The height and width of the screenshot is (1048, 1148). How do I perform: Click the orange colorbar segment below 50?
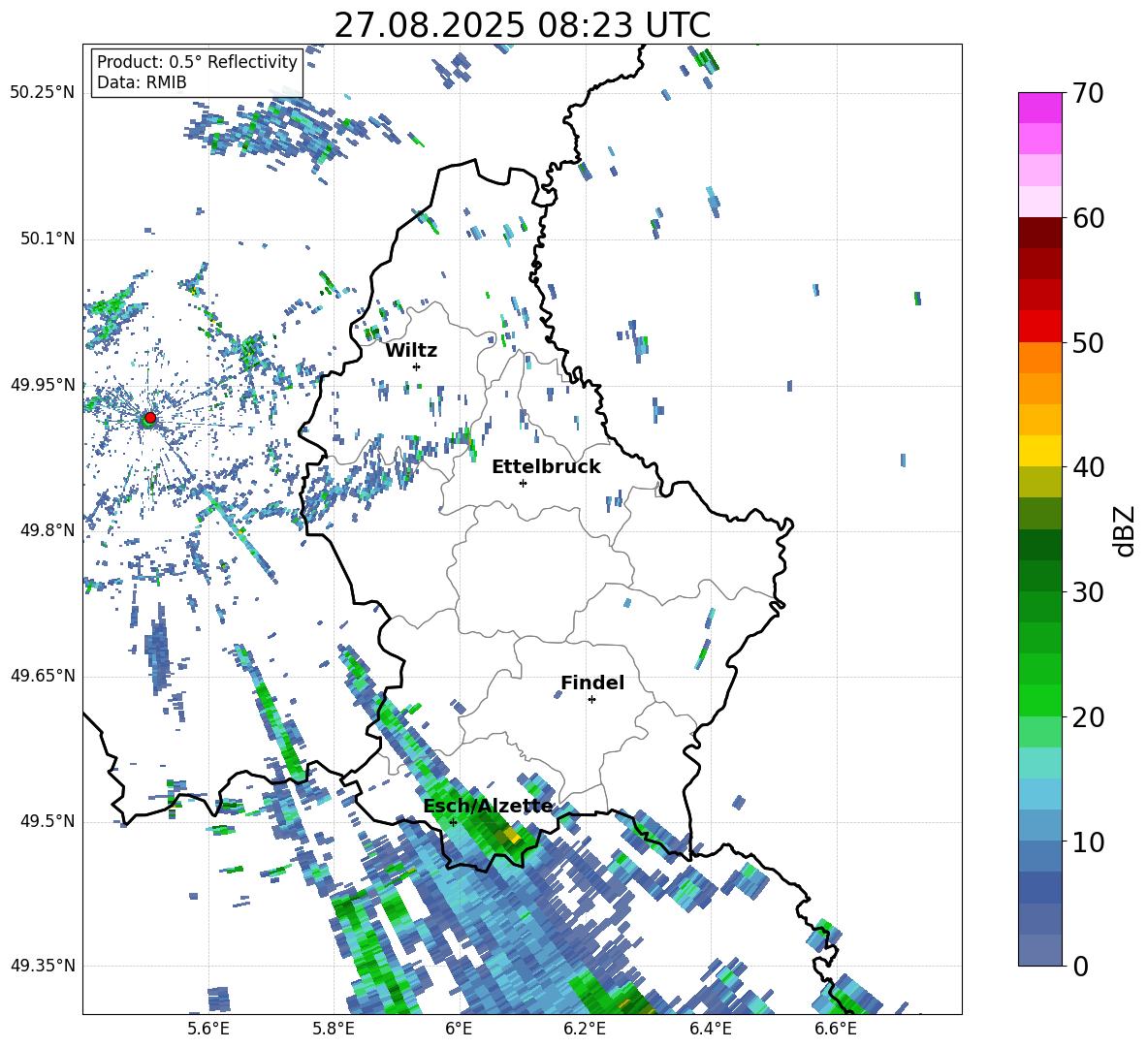tap(1039, 358)
